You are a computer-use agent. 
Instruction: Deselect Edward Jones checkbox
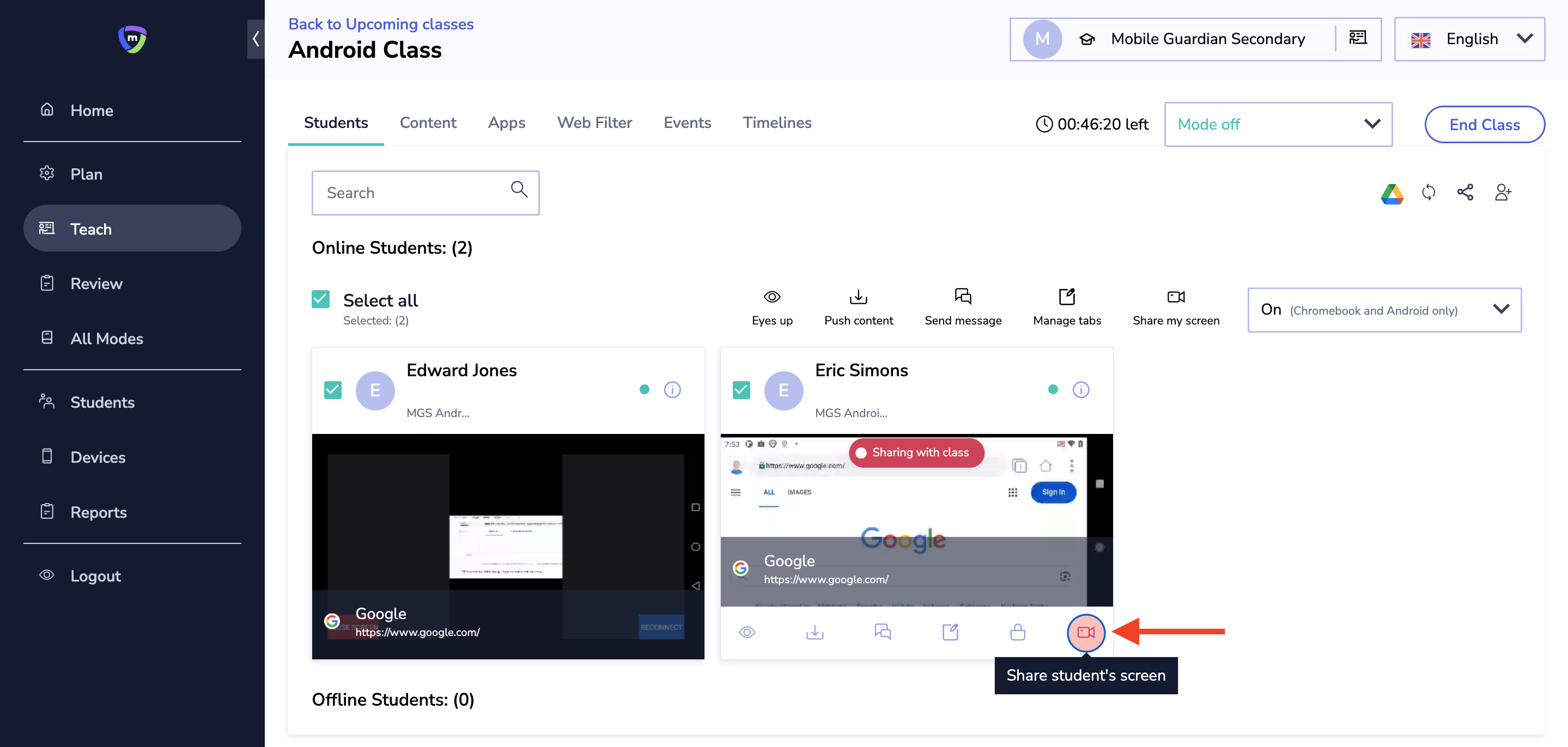tap(333, 390)
